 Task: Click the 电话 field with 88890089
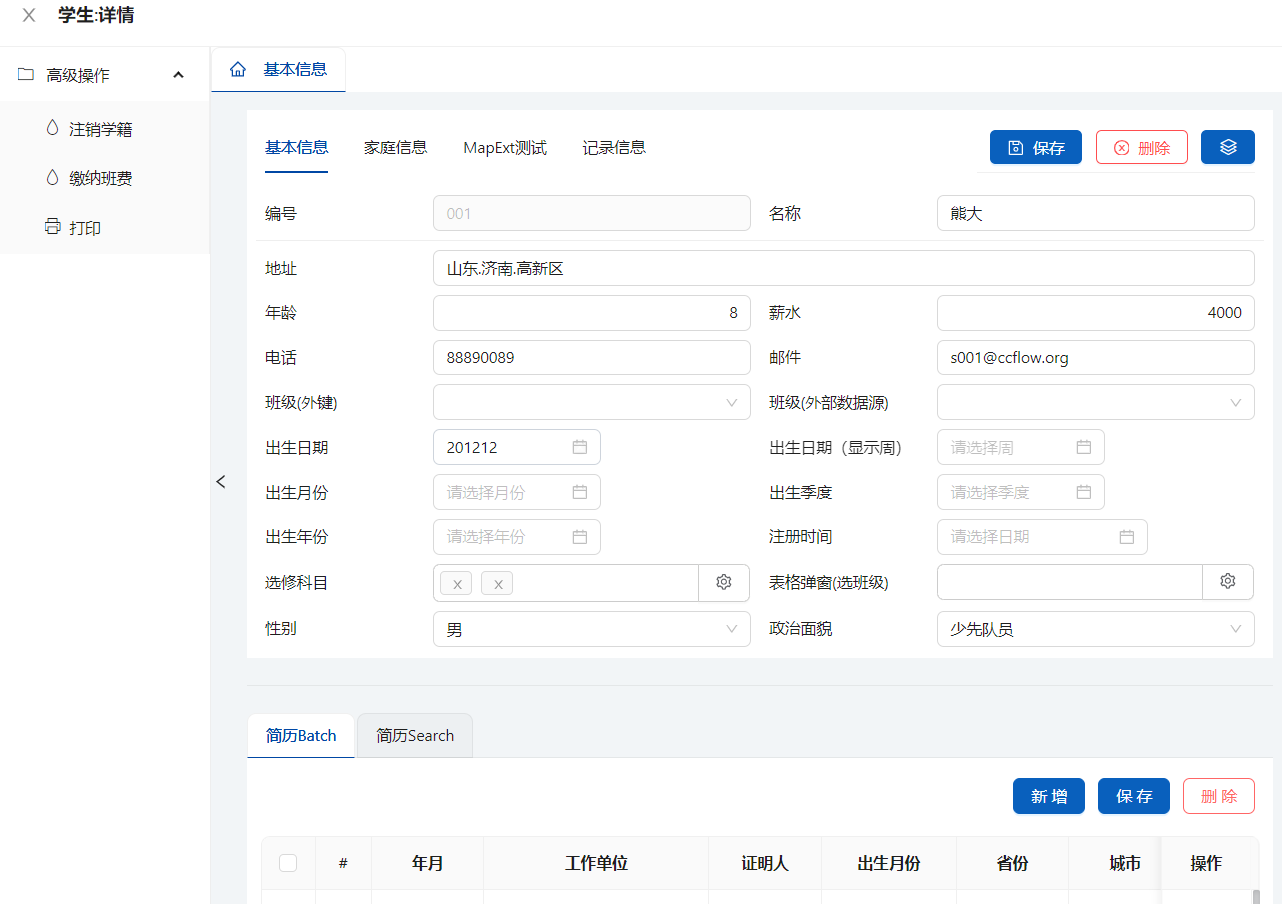pos(591,357)
